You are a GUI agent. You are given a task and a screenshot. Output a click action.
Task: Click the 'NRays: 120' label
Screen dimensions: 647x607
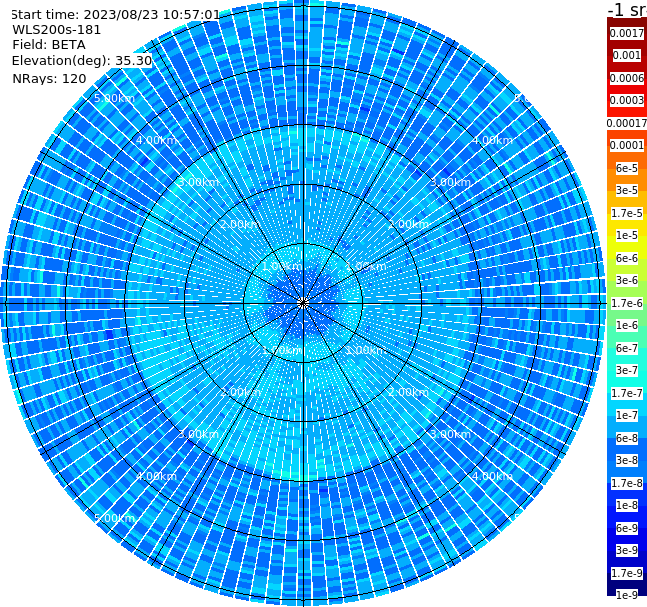[x=49, y=78]
